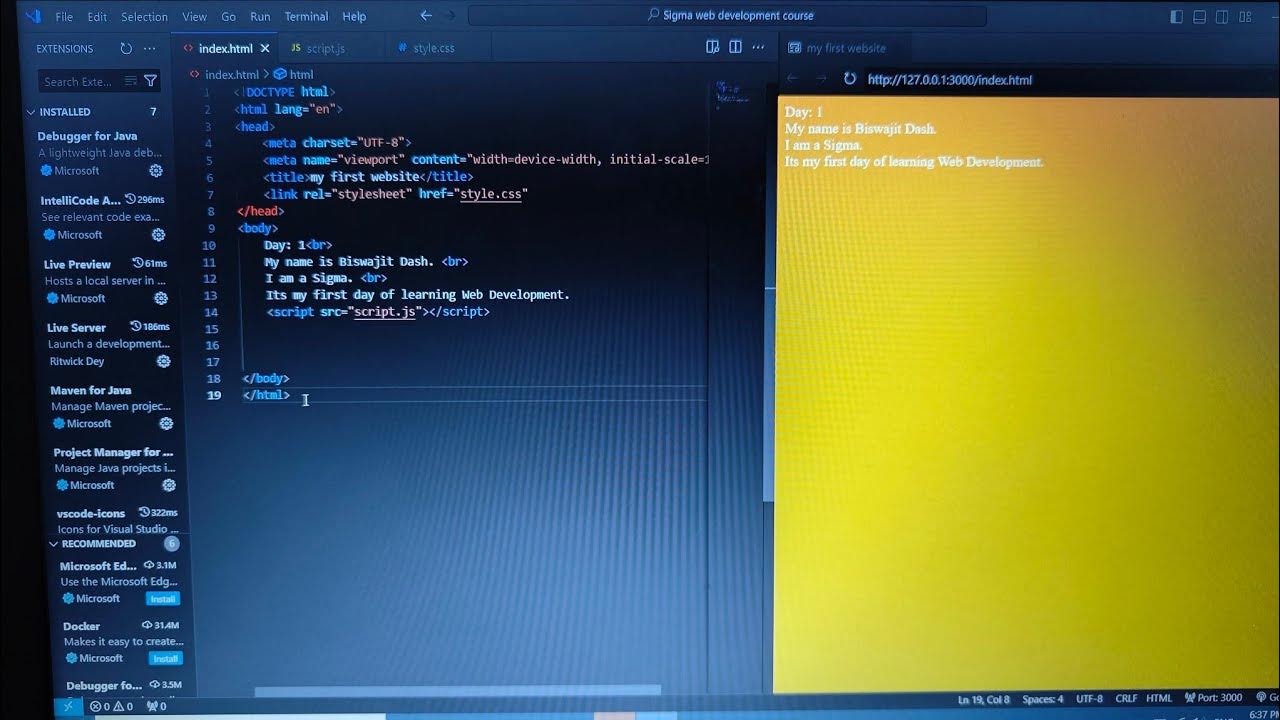Split the editor to the right
This screenshot has height=720, width=1280.
click(x=735, y=47)
